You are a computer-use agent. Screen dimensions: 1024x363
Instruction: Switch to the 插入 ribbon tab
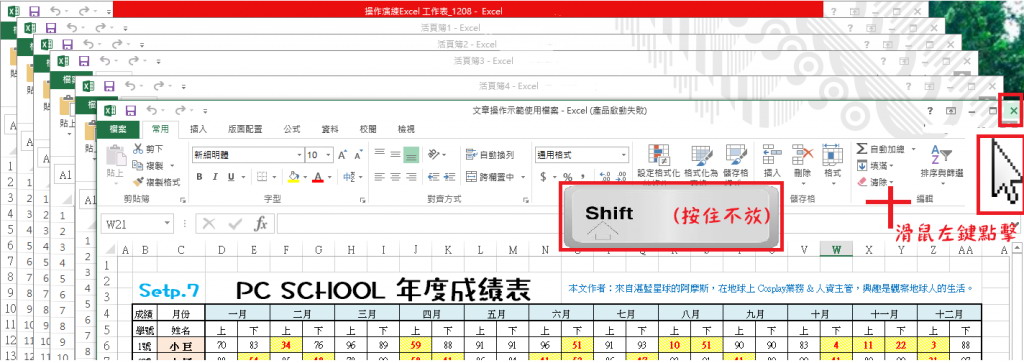coord(198,129)
